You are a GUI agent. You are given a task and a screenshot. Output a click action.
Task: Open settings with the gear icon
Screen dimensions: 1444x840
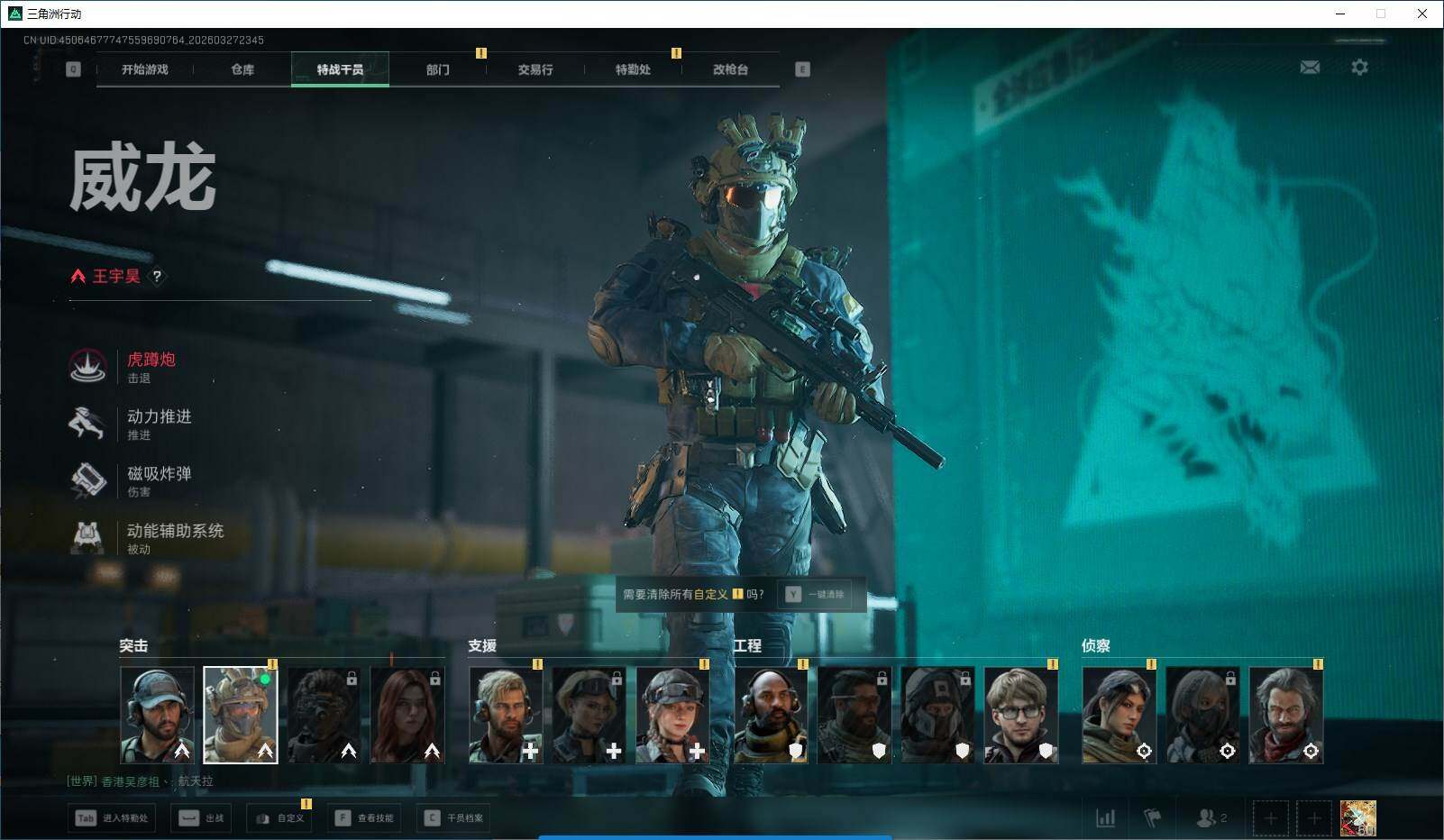tap(1359, 68)
